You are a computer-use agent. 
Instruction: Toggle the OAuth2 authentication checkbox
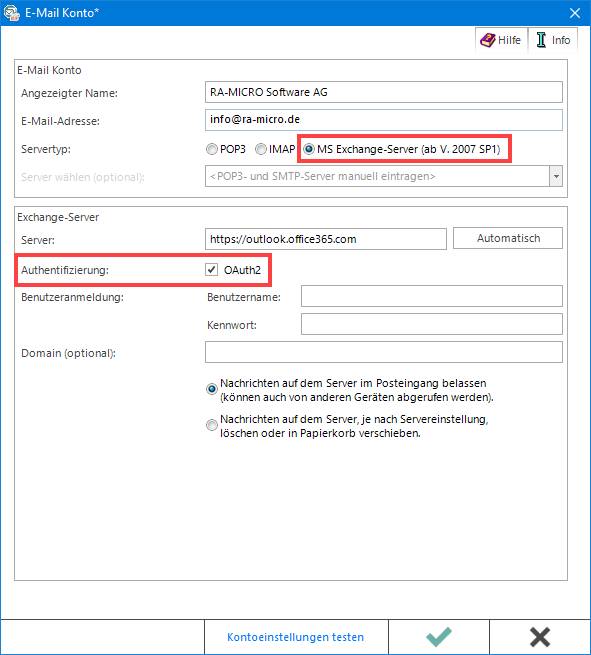pyautogui.click(x=212, y=270)
